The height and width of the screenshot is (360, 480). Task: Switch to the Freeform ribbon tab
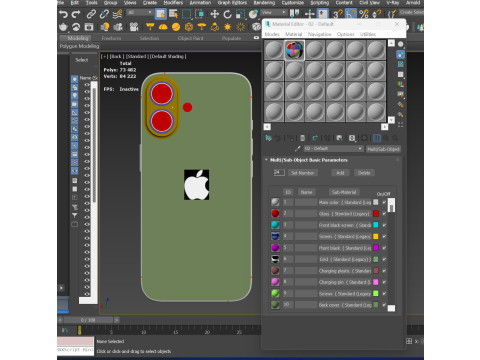(111, 38)
